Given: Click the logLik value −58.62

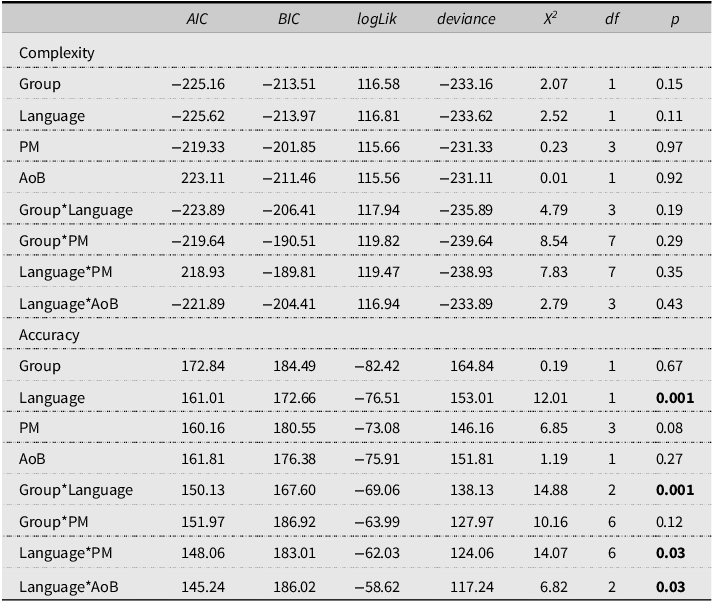Looking at the screenshot, I should coord(377,587).
